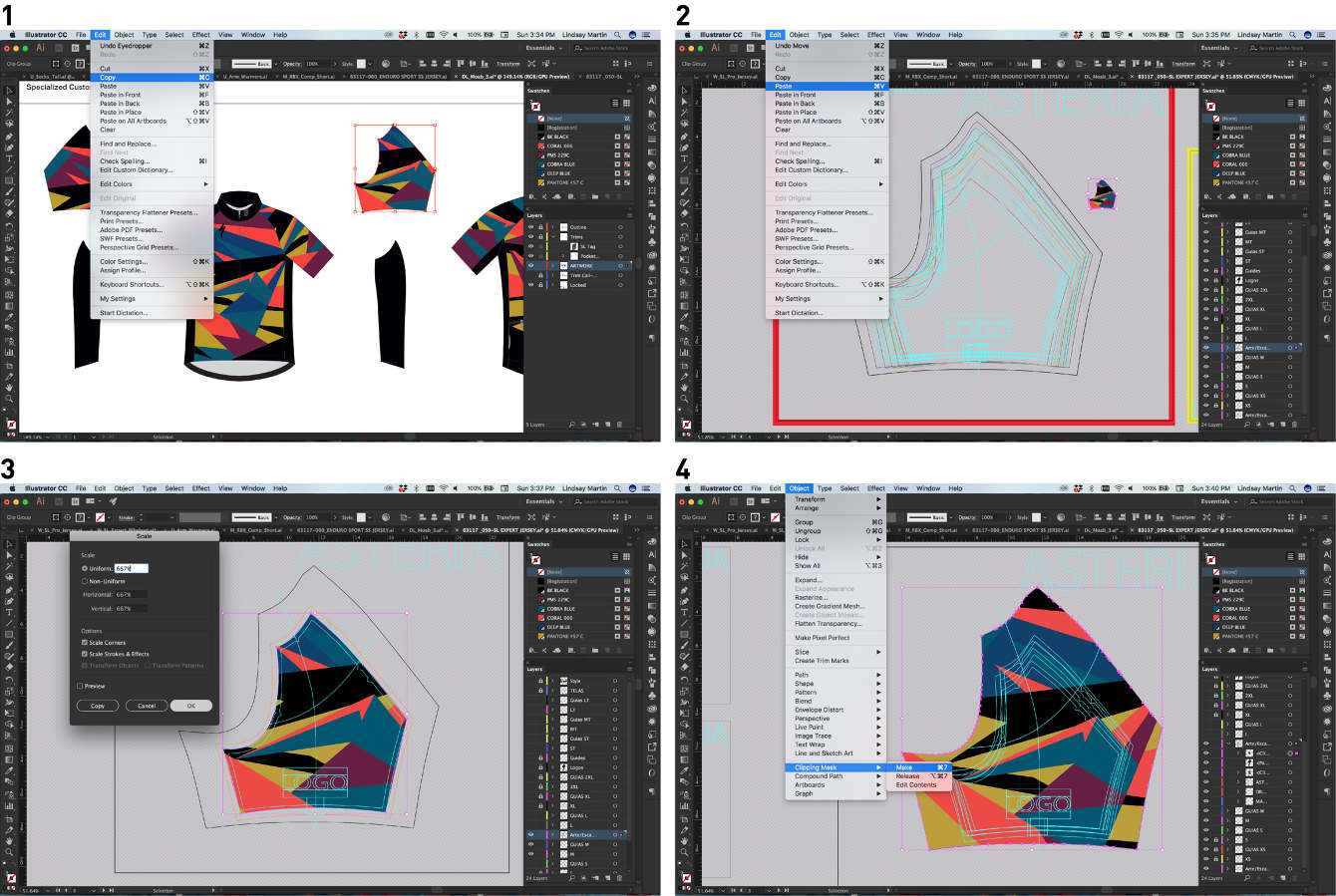Expand the Trims layer disclosure triangle
1336x896 pixels.
coord(553,235)
